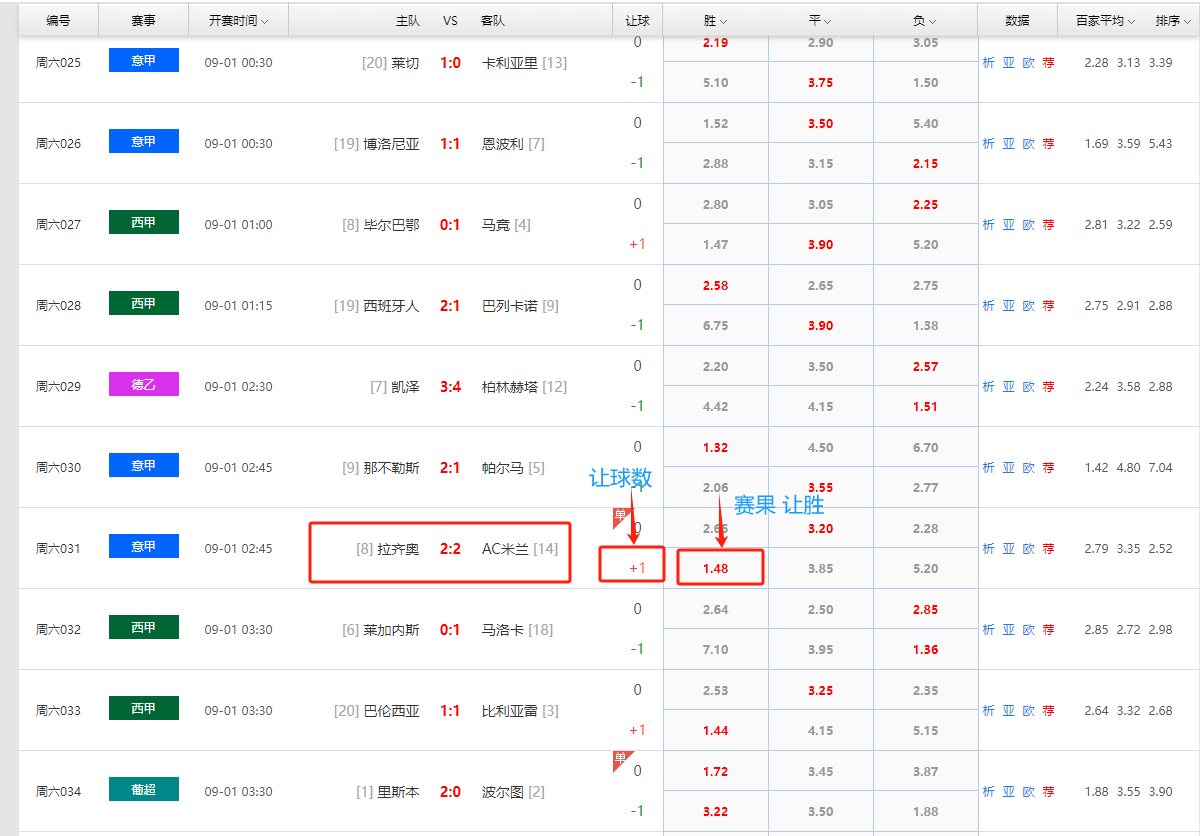
Task: Click the 单 flag icon on row 周六031
Action: tap(621, 518)
